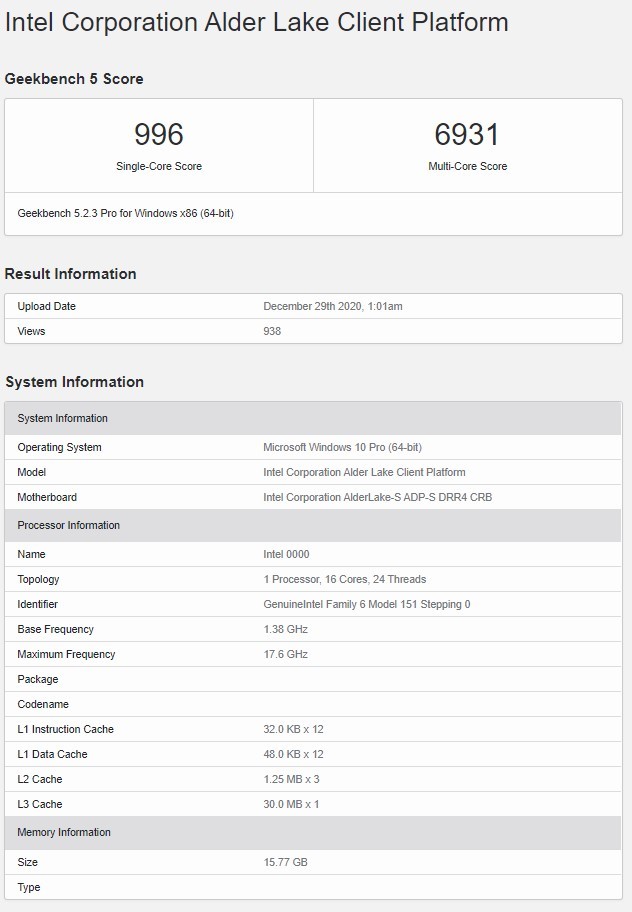
Task: Click 'Geekbench 5.2.3 Pro for Windows x86 (64-bit)' text
Action: pos(126,213)
